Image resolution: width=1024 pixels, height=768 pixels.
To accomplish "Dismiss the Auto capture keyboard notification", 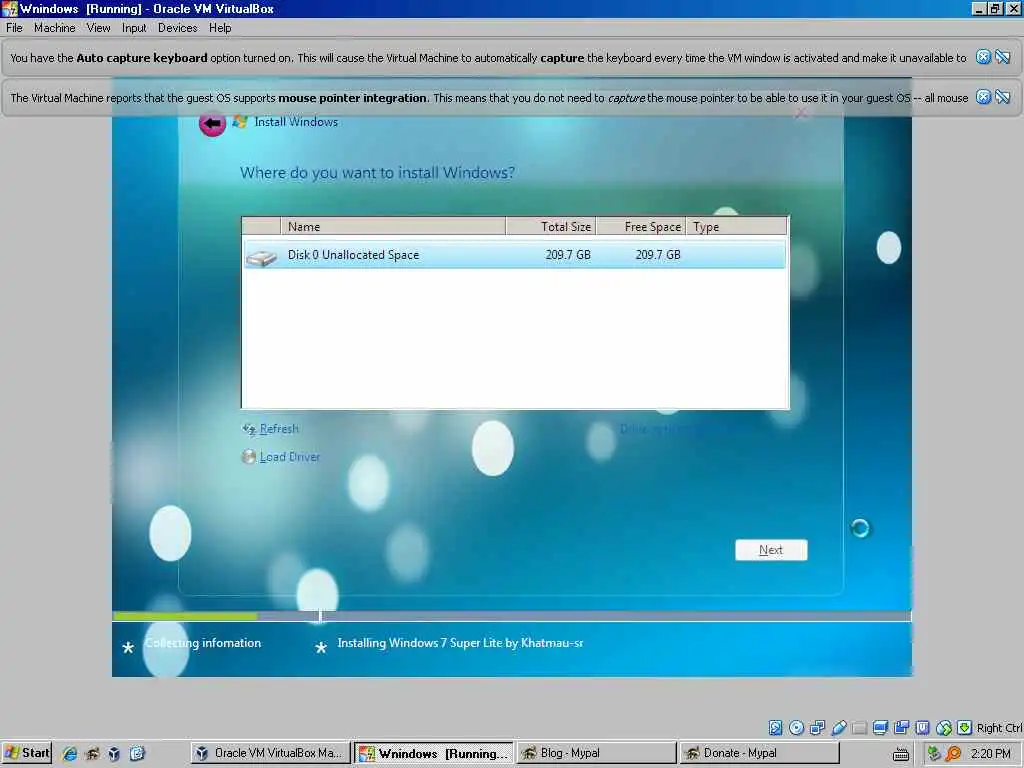I will [983, 57].
